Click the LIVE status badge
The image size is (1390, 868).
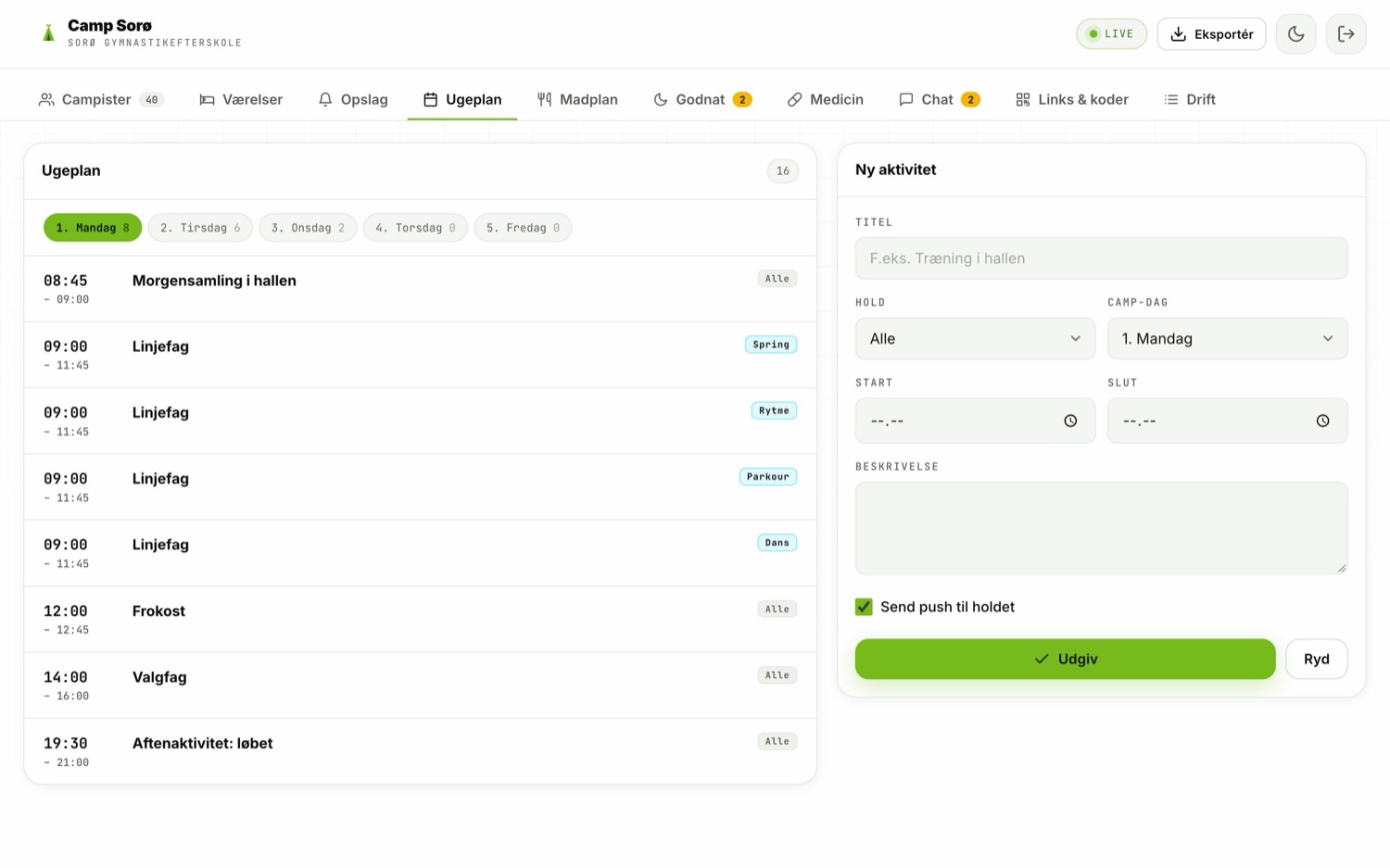point(1111,34)
